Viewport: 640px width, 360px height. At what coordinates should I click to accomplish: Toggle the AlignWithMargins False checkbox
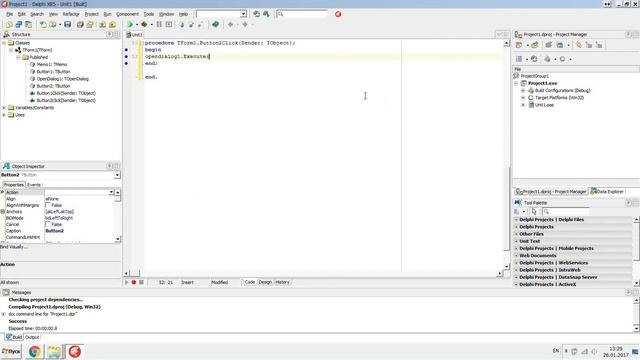pos(48,205)
